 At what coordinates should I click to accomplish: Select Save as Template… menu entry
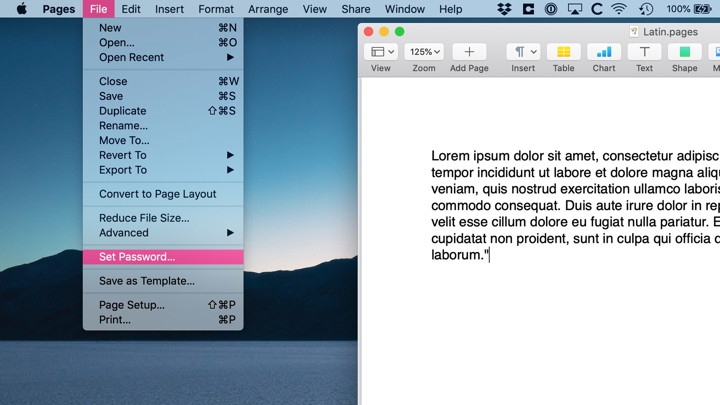[146, 281]
